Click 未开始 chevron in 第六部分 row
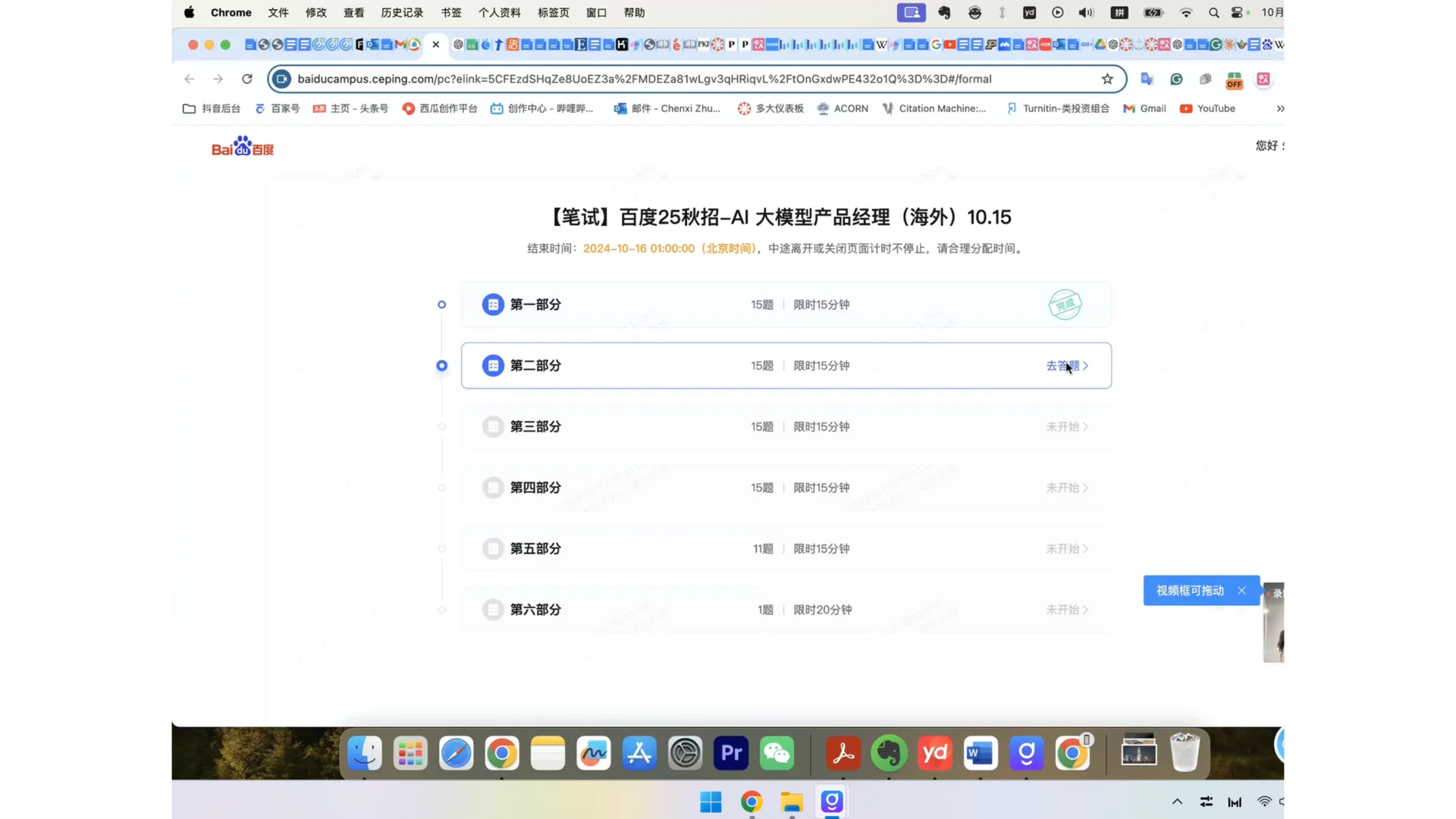This screenshot has height=819, width=1456. click(1086, 610)
